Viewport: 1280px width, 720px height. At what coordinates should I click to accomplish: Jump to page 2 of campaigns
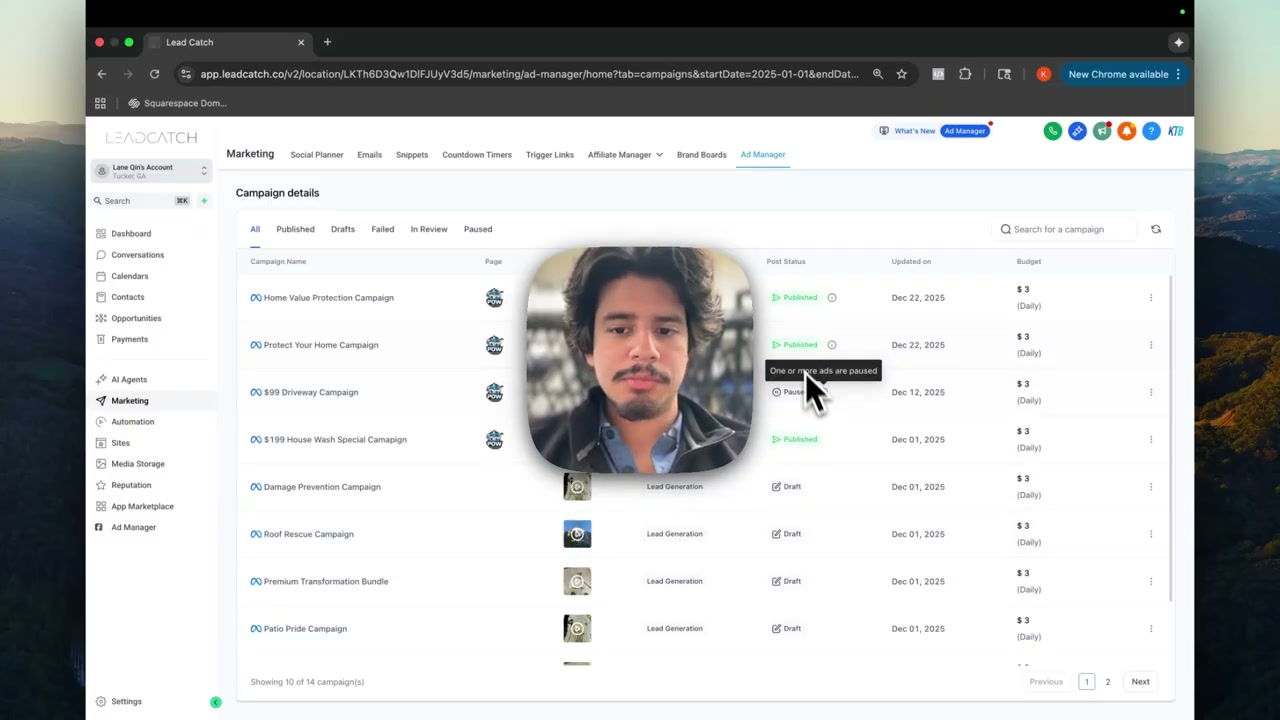click(1108, 682)
